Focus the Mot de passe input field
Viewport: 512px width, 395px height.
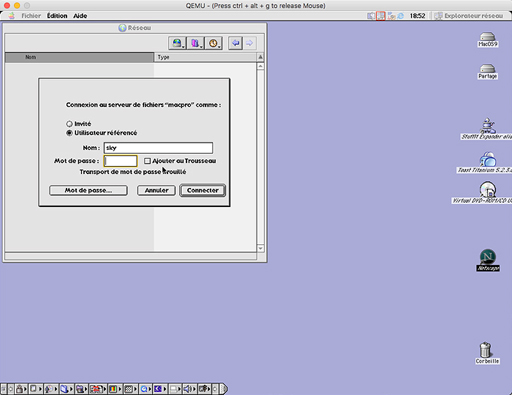point(120,161)
